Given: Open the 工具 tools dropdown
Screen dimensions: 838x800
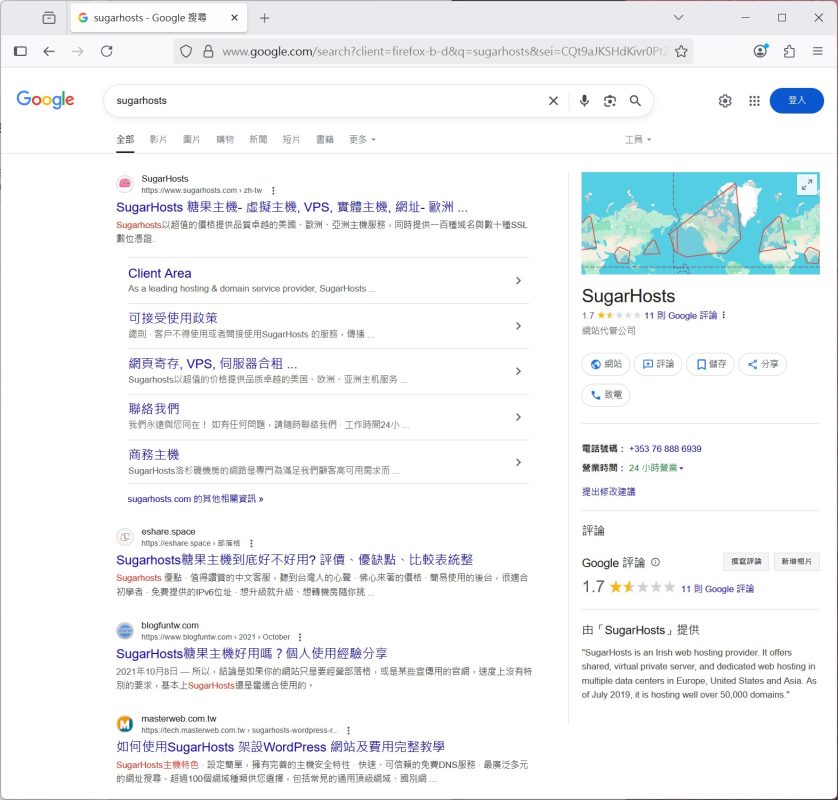Looking at the screenshot, I should pos(638,139).
